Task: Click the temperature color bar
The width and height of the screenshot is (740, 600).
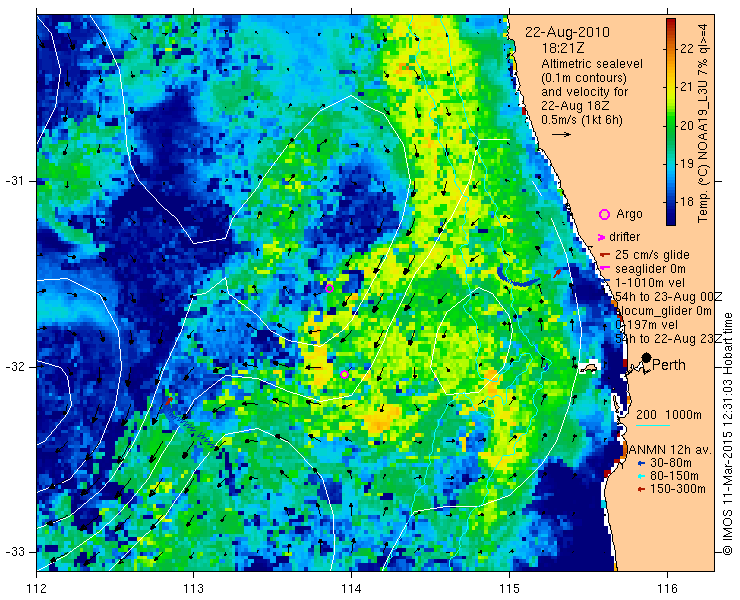Action: (x=671, y=122)
